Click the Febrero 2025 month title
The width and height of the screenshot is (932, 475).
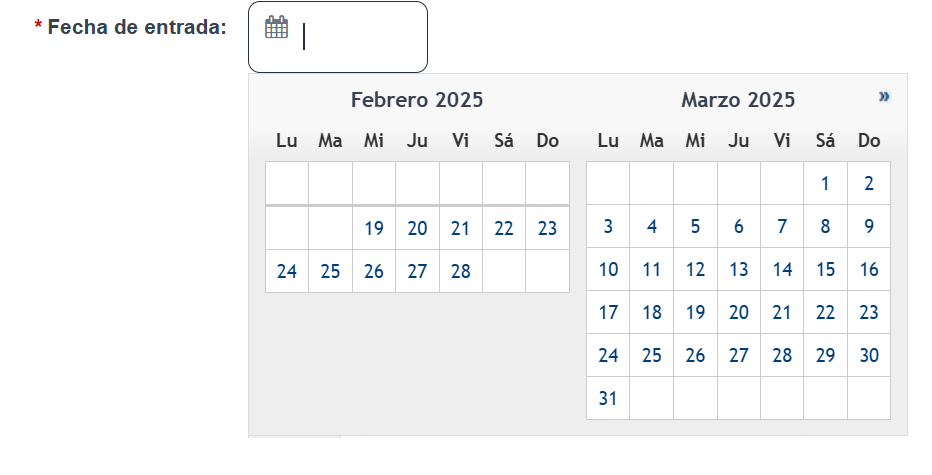pyautogui.click(x=417, y=100)
